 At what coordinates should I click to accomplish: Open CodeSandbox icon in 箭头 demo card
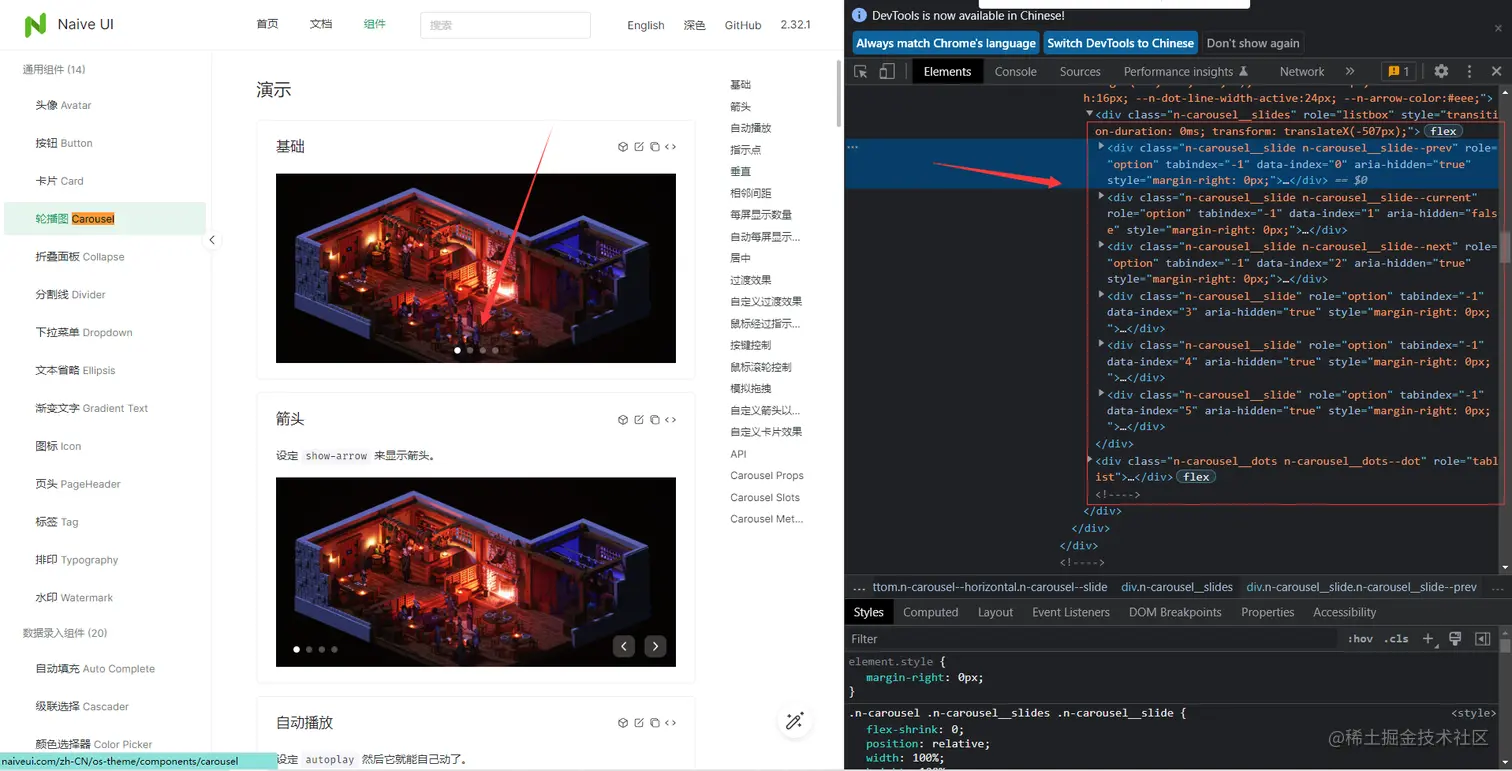click(x=623, y=420)
